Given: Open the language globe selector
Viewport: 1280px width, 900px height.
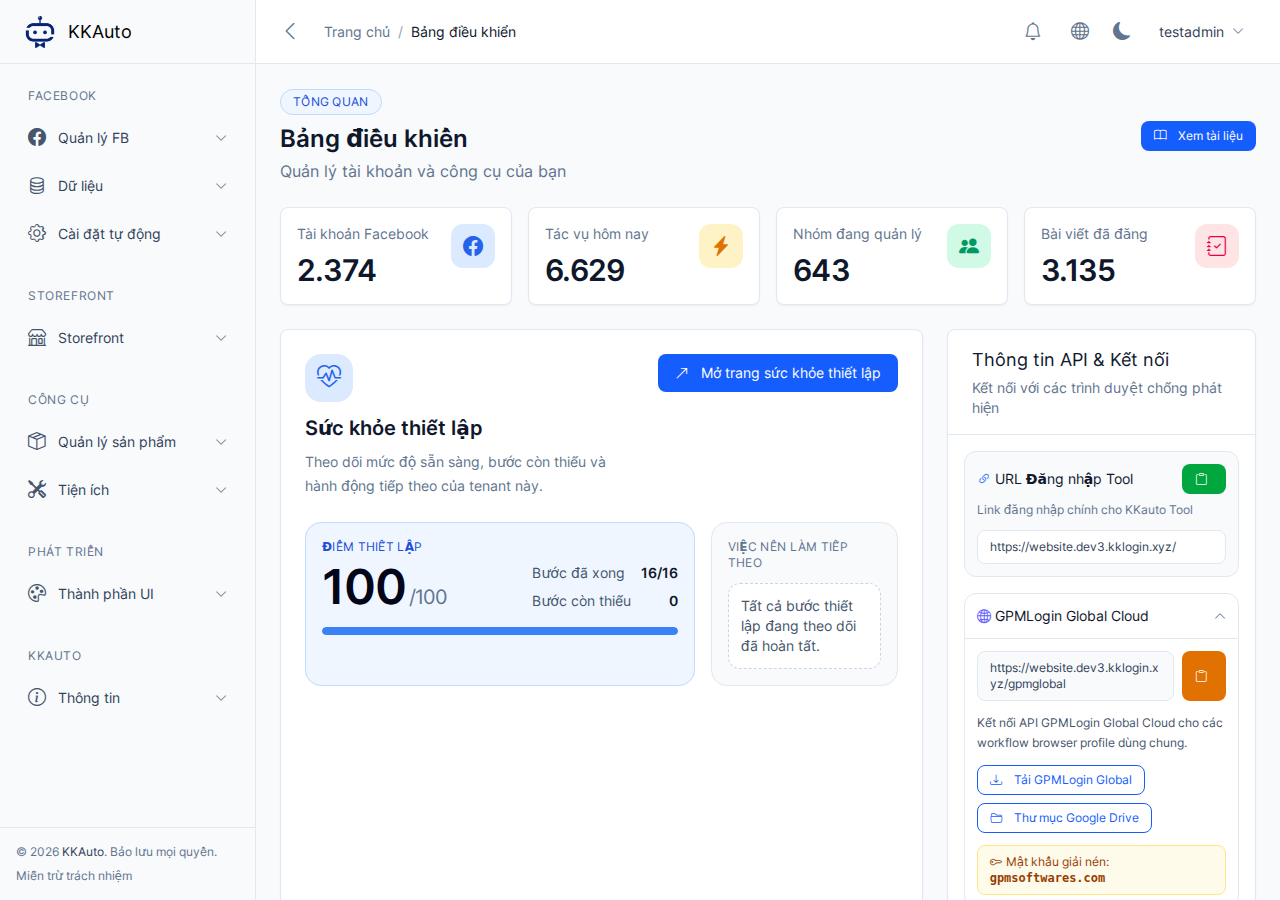Looking at the screenshot, I should (1080, 32).
